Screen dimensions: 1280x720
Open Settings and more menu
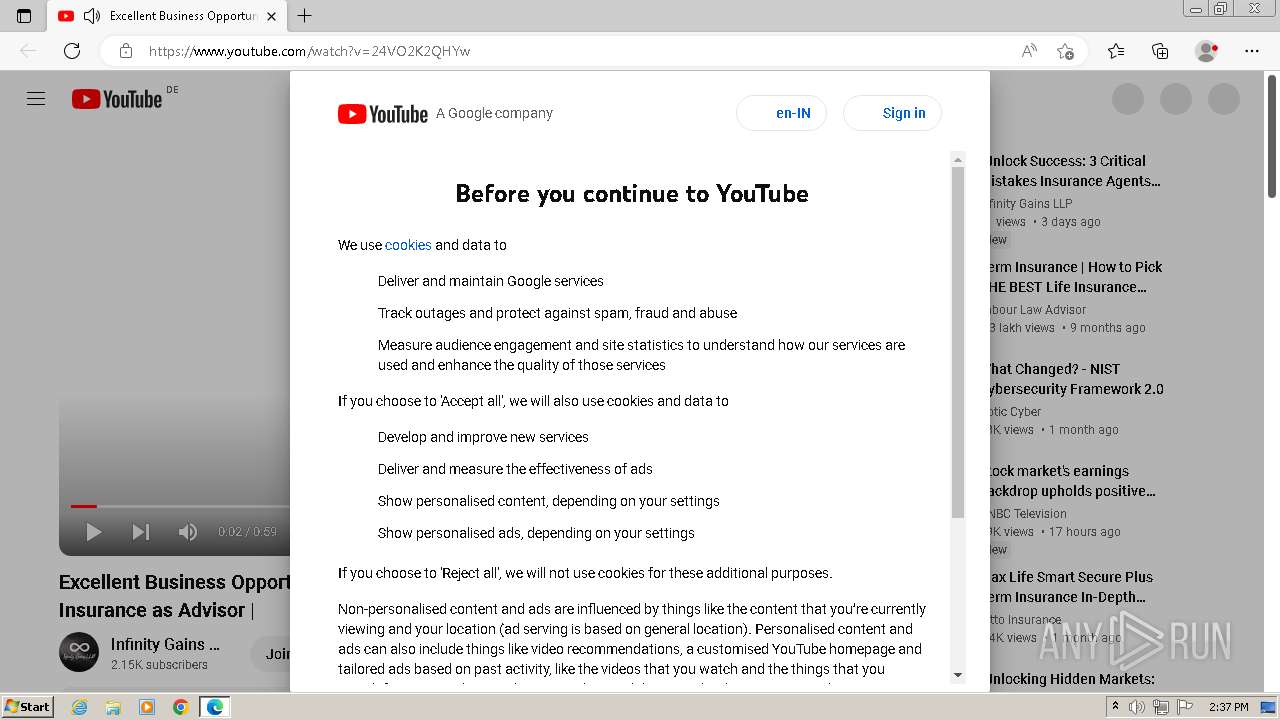1252,51
